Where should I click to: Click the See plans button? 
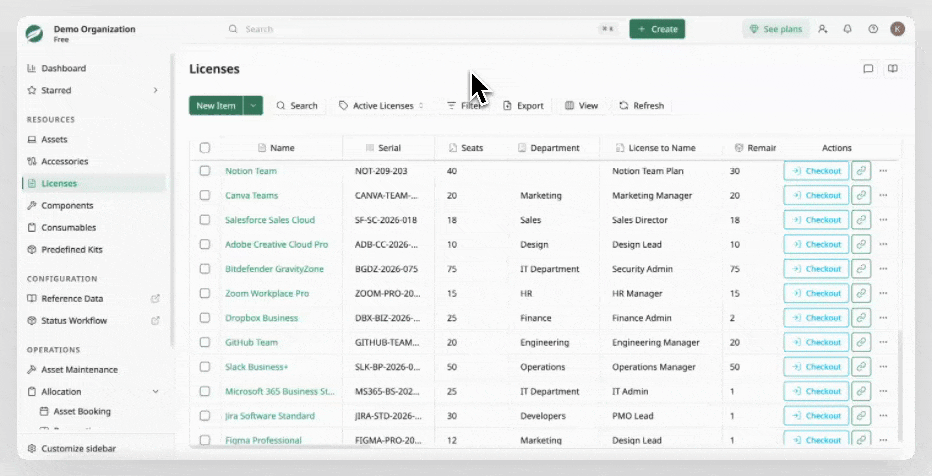pos(776,29)
